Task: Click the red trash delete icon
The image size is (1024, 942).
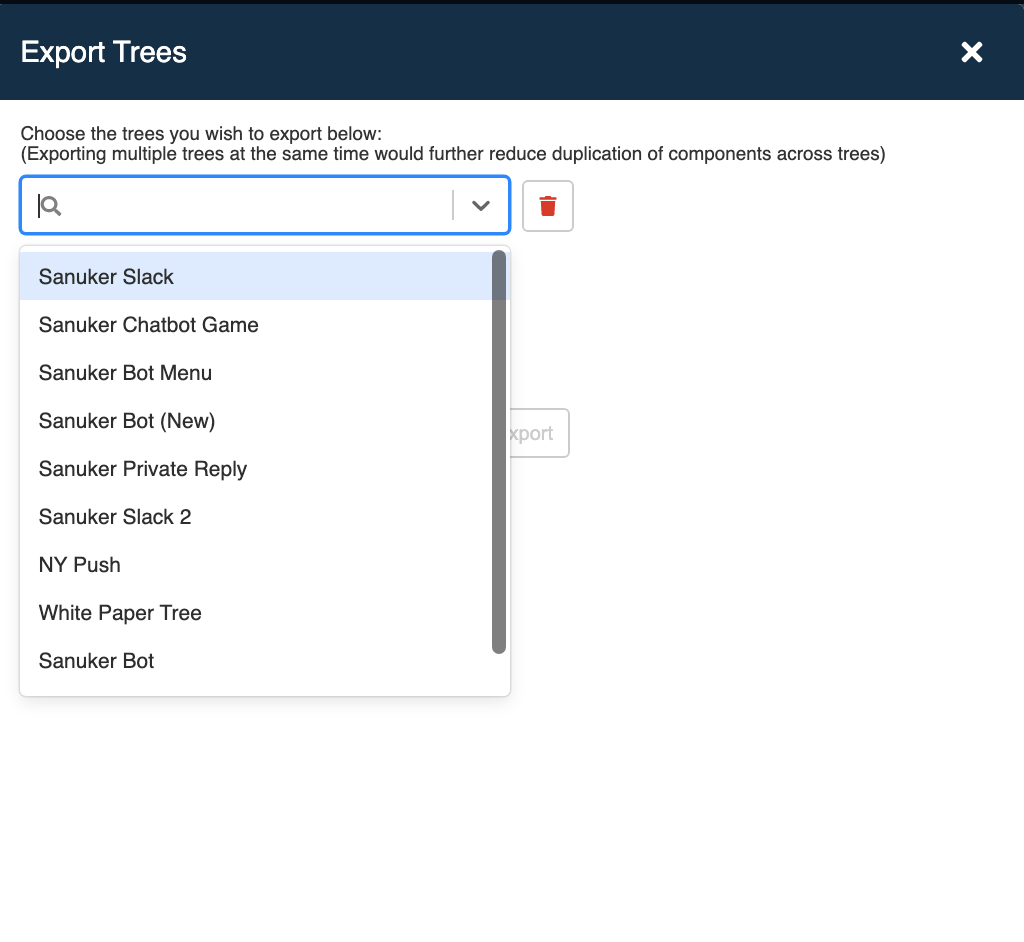Action: click(547, 205)
